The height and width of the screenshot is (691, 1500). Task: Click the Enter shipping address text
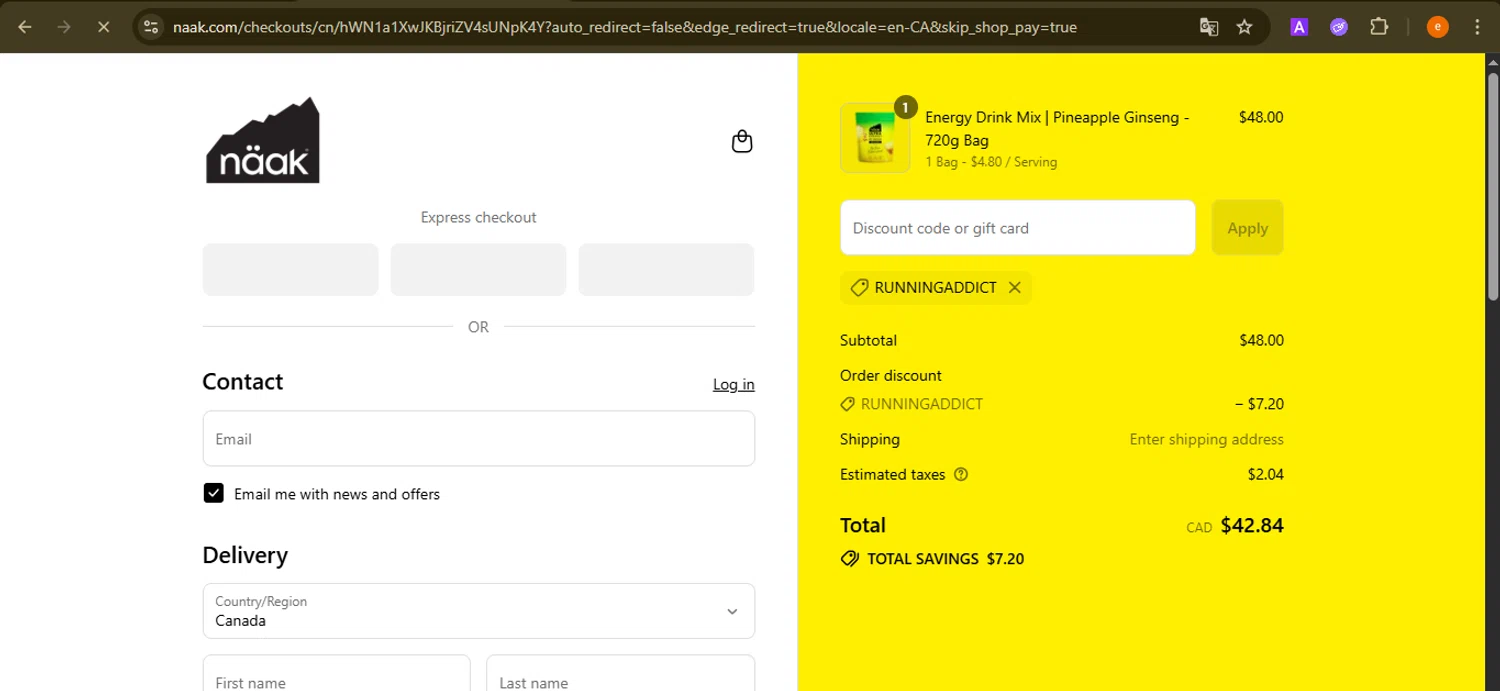coord(1207,439)
